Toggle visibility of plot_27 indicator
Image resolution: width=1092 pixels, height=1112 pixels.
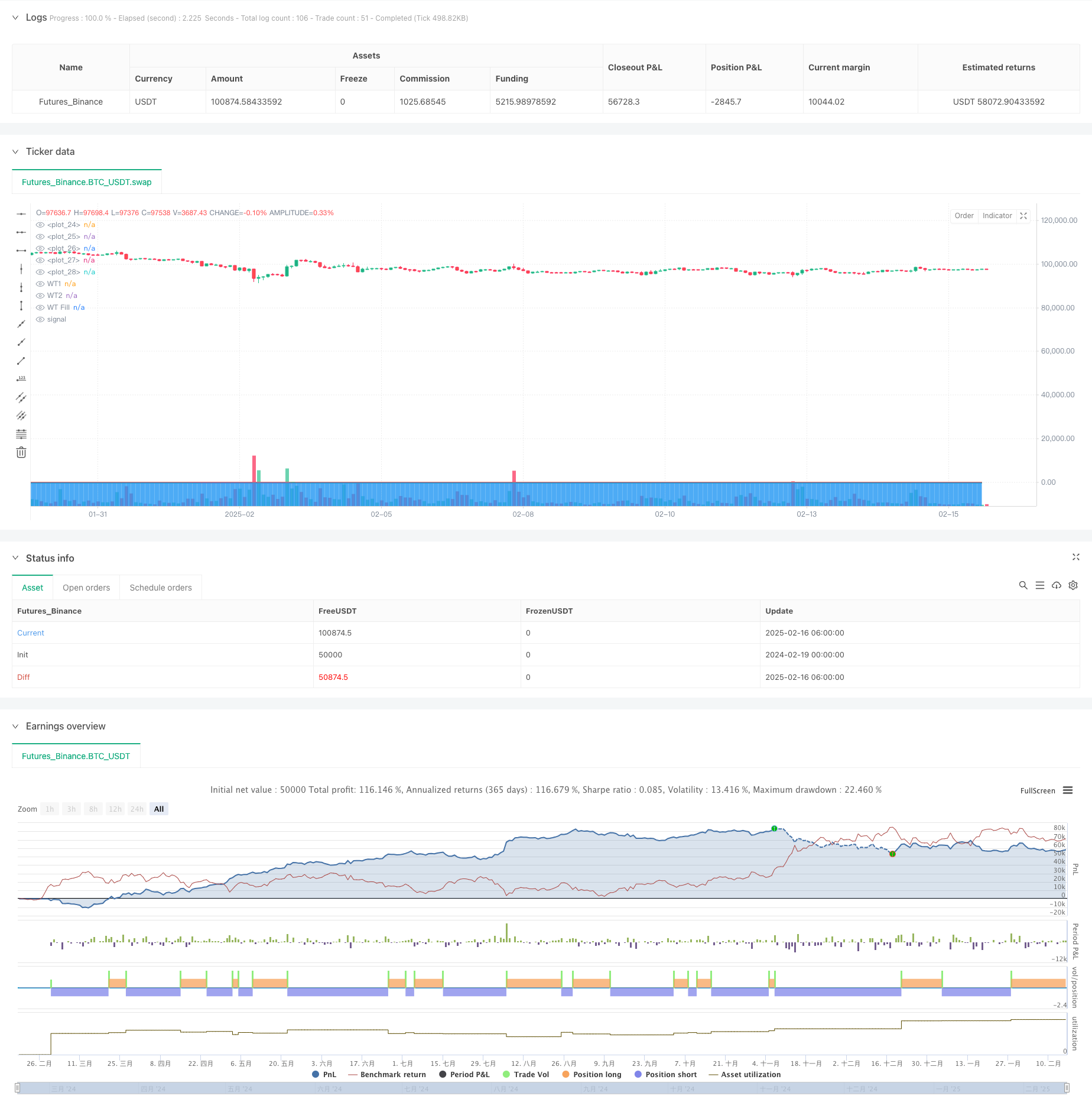(40, 260)
